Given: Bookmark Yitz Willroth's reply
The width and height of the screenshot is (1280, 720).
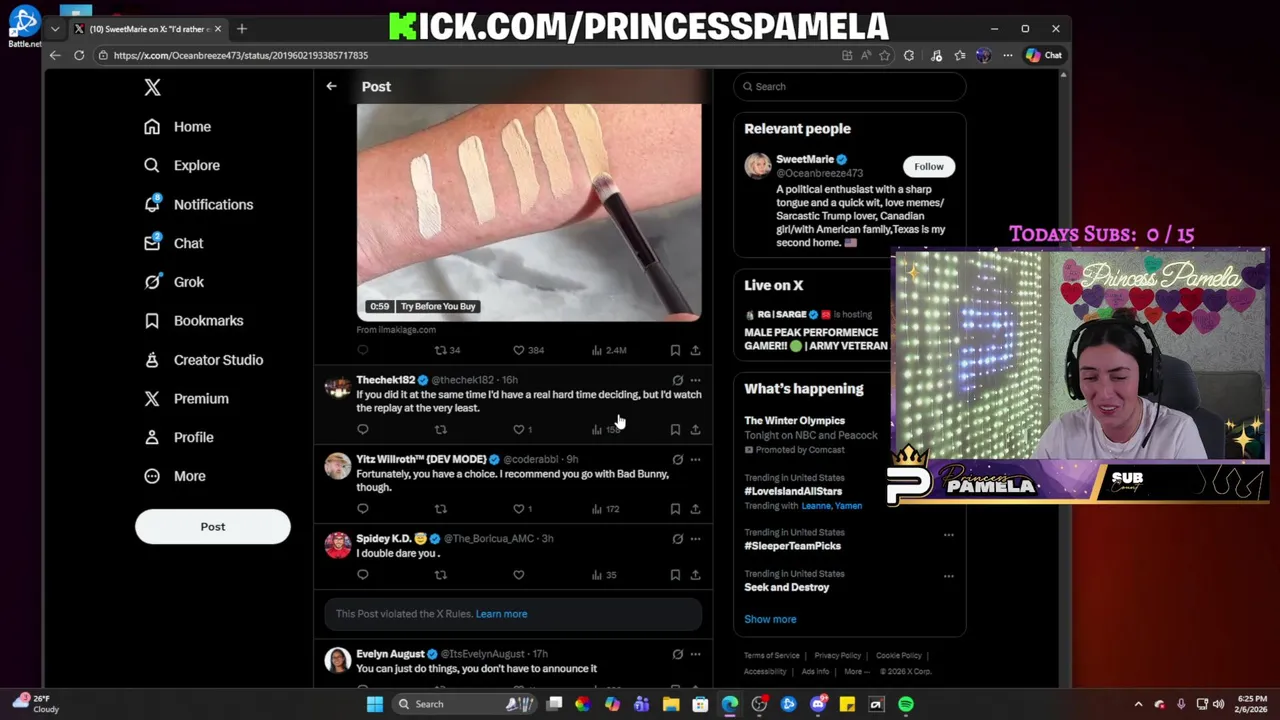Looking at the screenshot, I should coord(675,509).
